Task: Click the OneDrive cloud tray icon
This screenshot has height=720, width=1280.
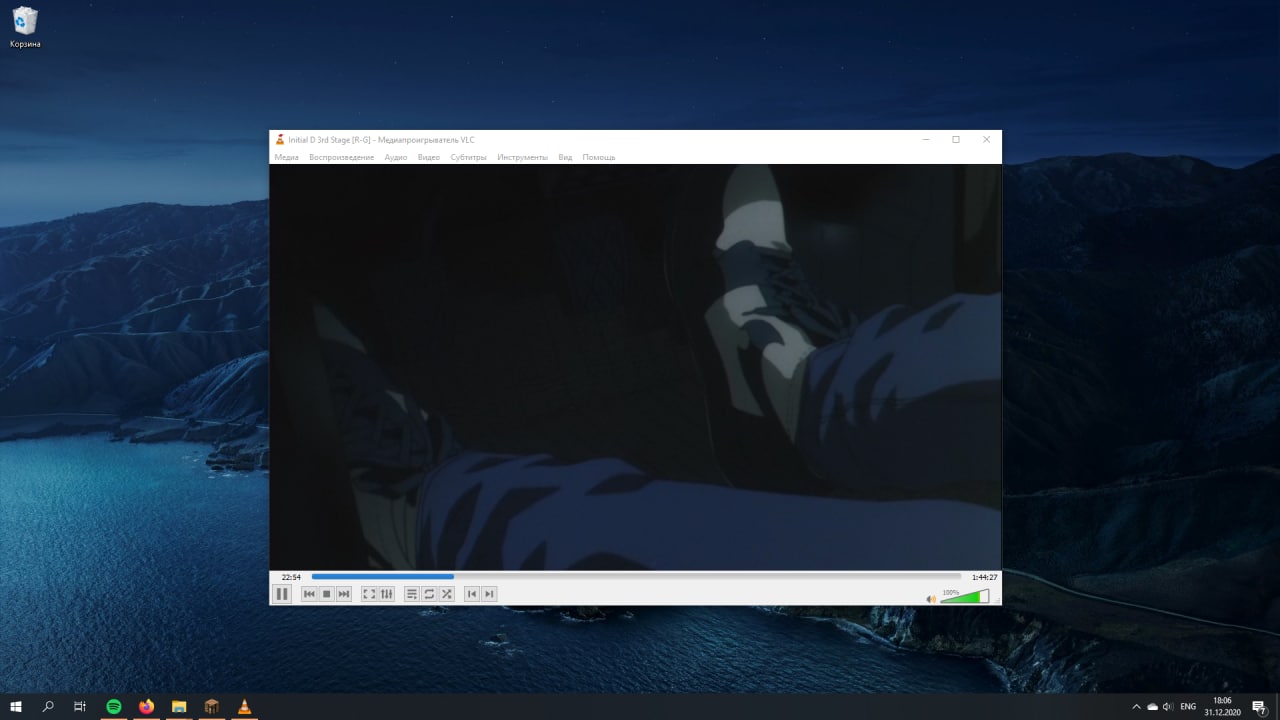Action: tap(1152, 707)
